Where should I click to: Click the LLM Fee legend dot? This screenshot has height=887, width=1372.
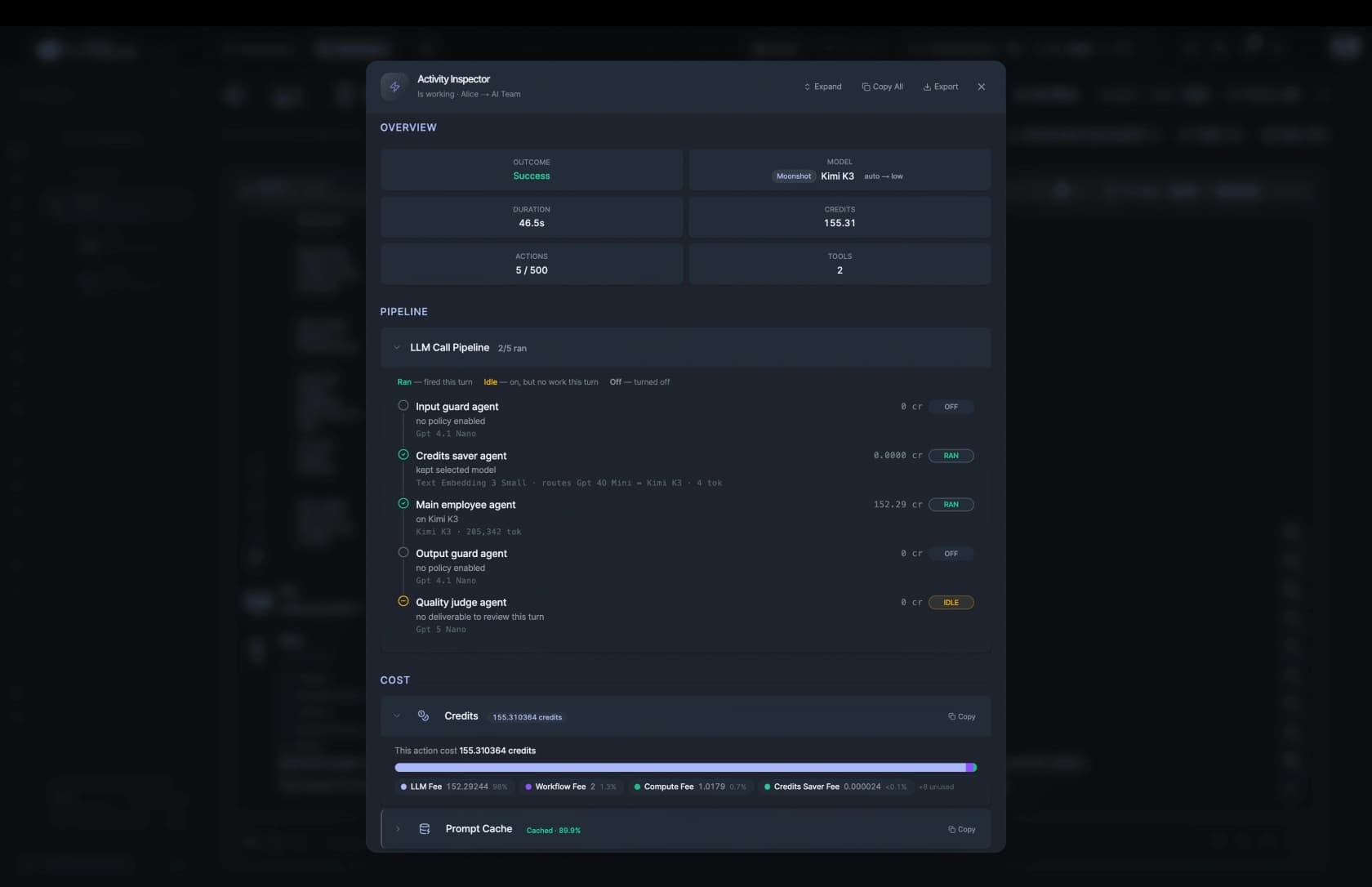[x=403, y=787]
